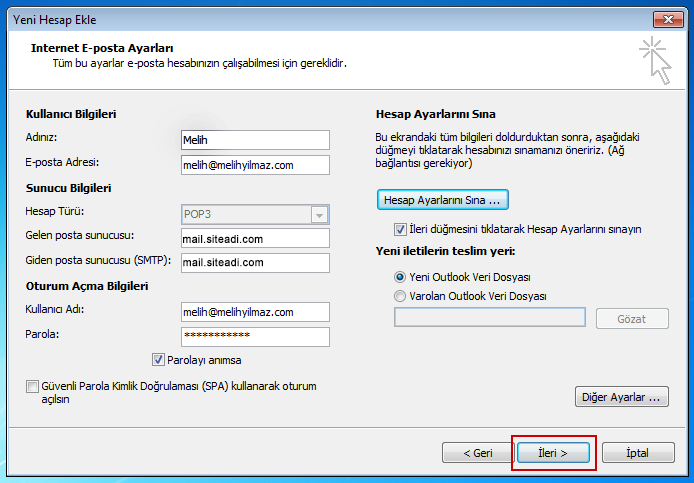Toggle Parolayı anımsa checkbox
The image size is (694, 483).
pos(159,360)
